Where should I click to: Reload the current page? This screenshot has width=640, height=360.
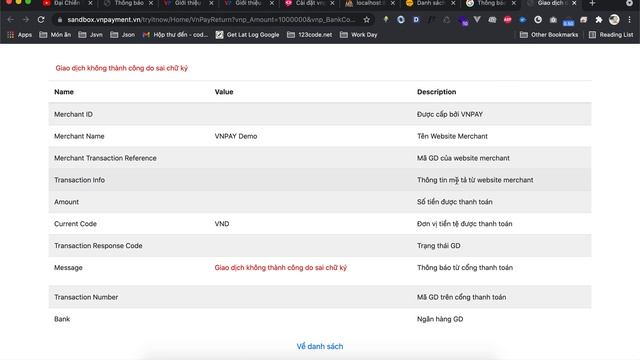[x=41, y=20]
